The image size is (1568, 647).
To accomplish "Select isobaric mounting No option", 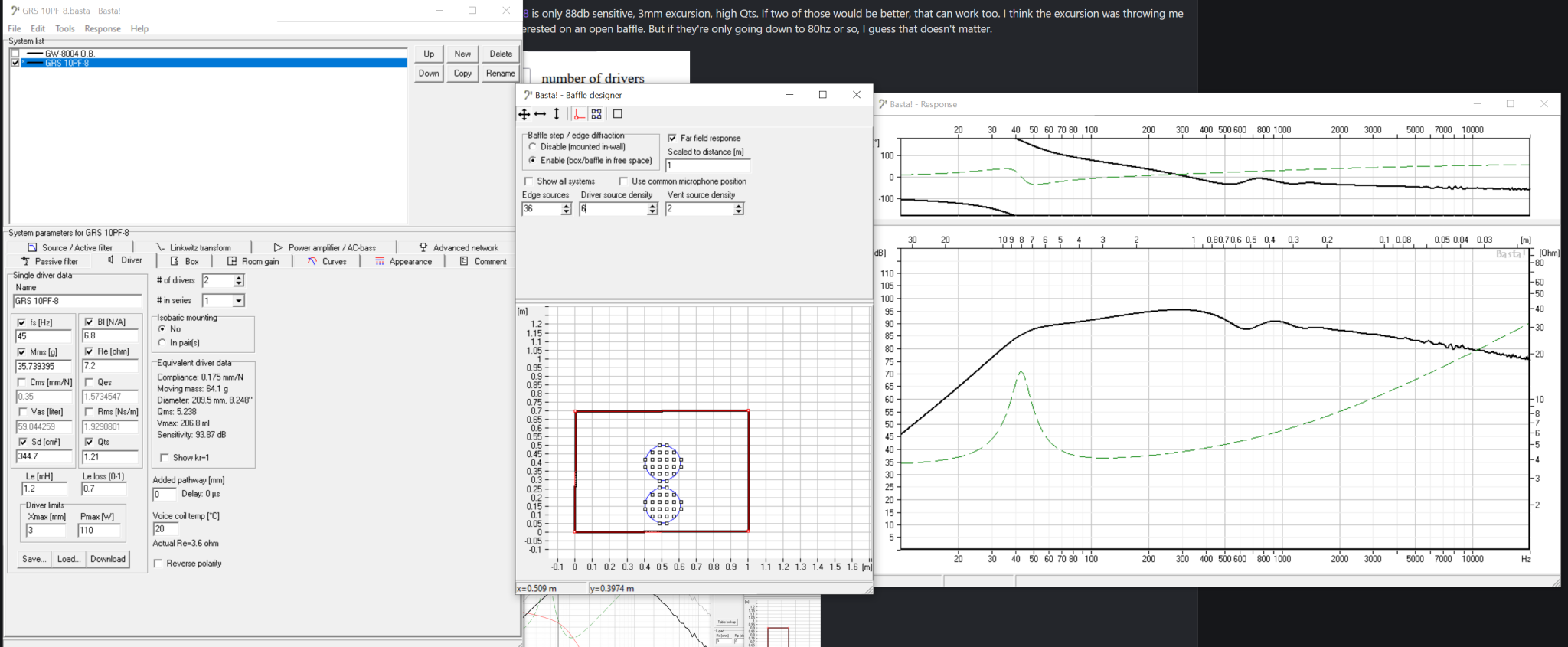I will (x=162, y=329).
